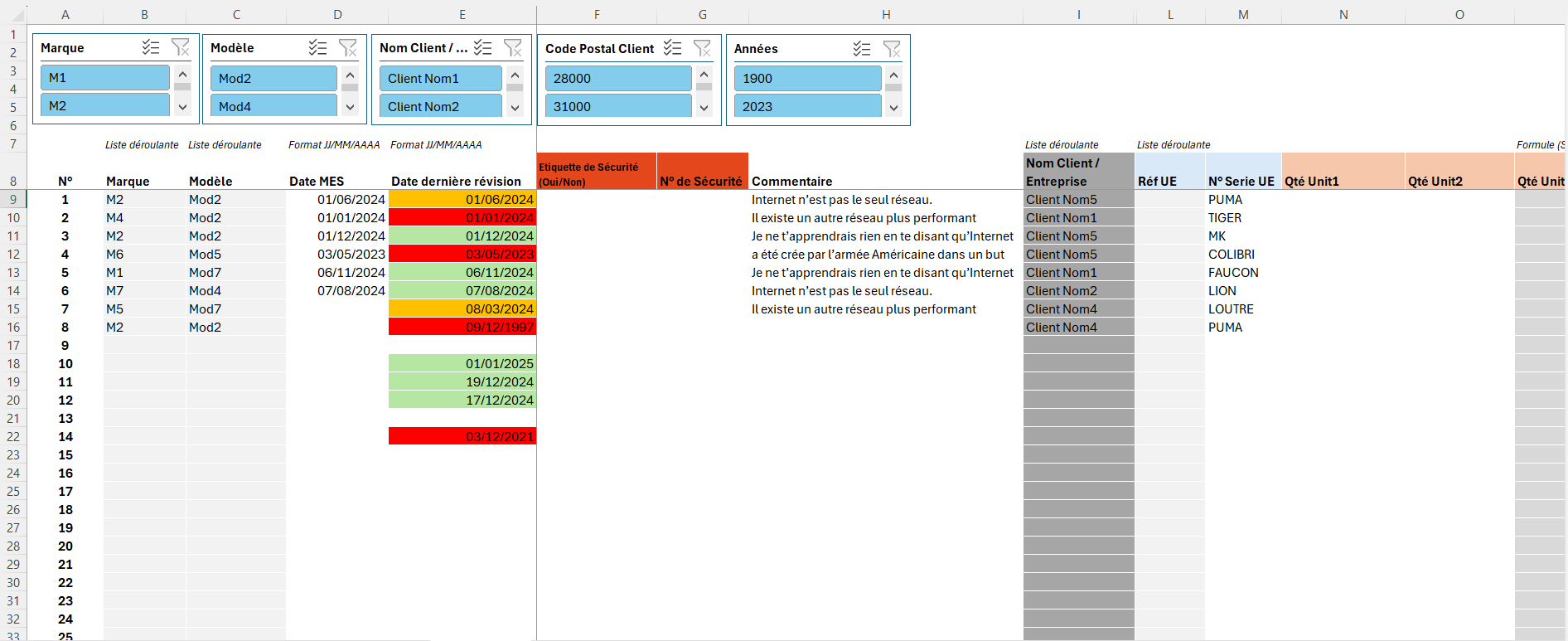Select row 12 header

coord(13,255)
